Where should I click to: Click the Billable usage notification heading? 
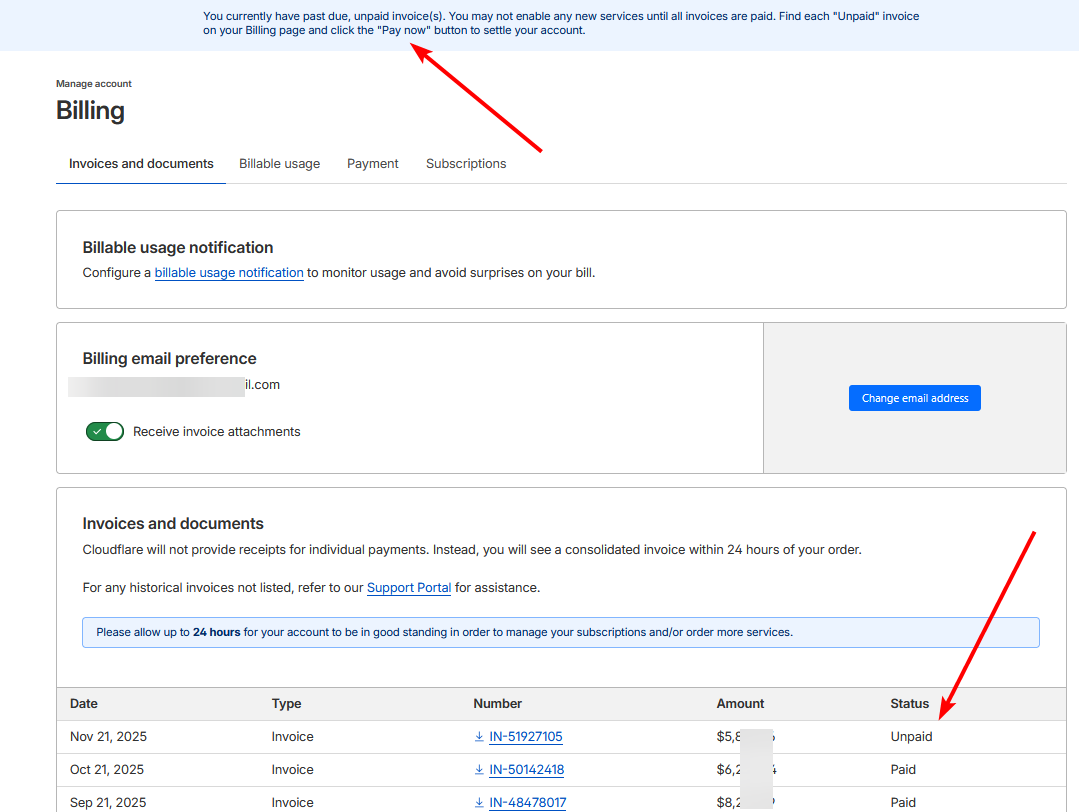tap(178, 247)
